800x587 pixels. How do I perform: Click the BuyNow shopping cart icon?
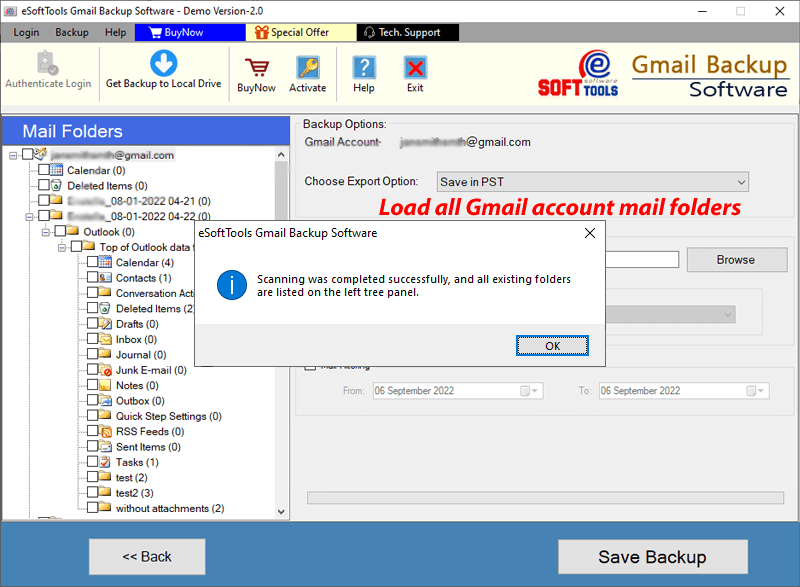coord(256,66)
